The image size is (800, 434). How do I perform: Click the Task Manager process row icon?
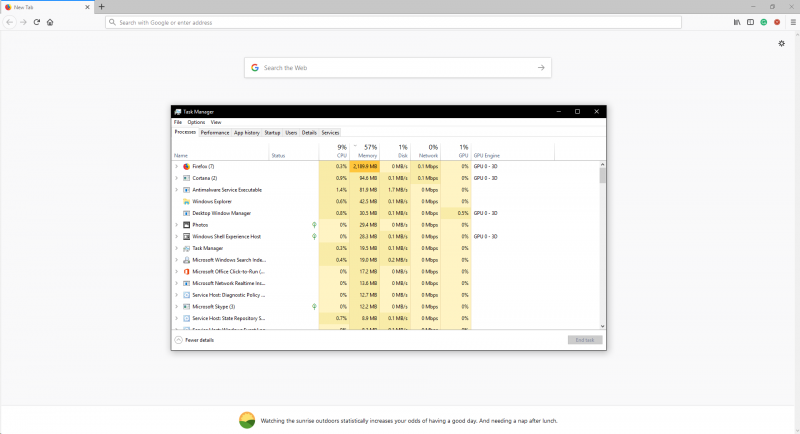click(187, 248)
